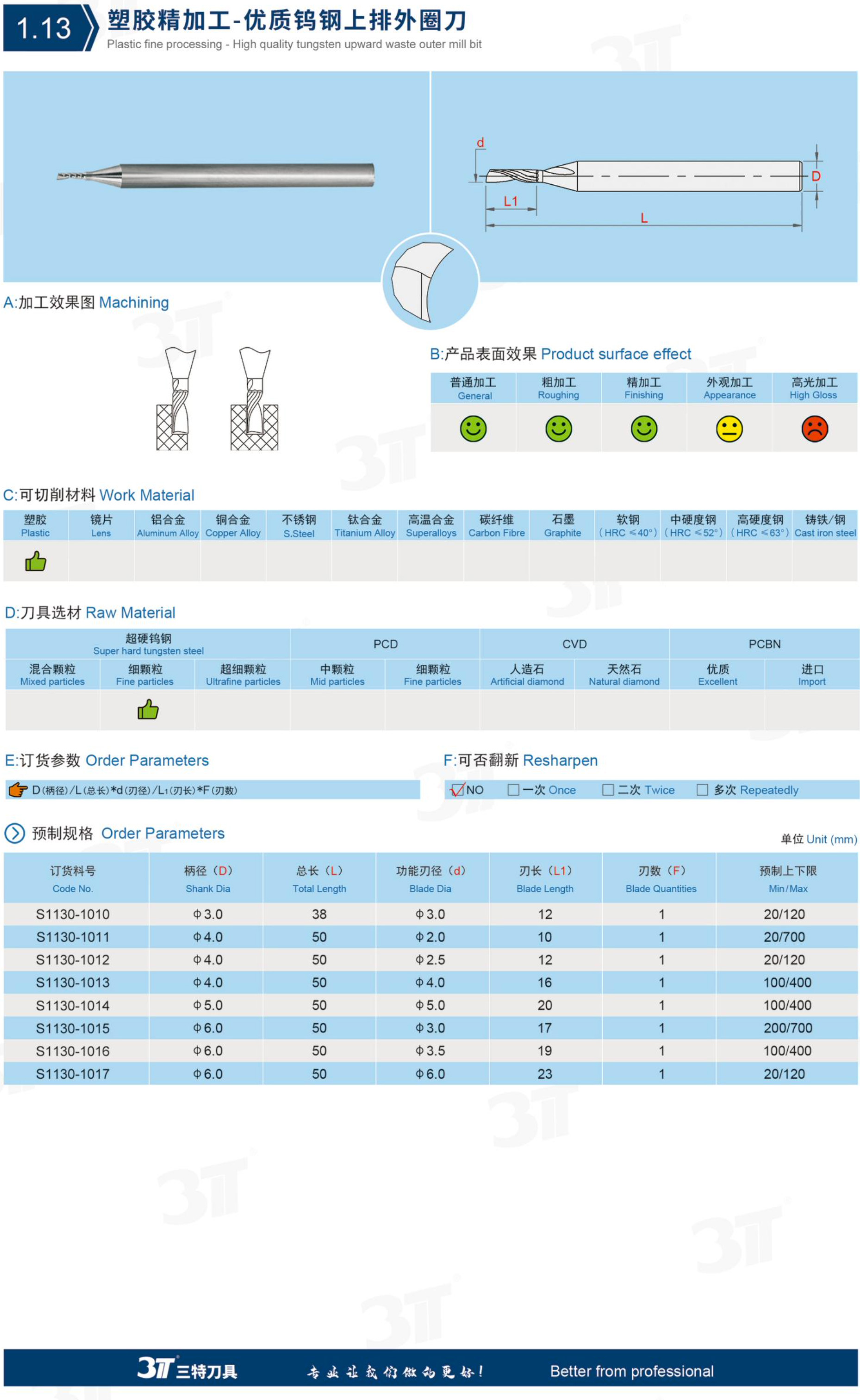Click the circled arrow beside 预制规格
The height and width of the screenshot is (1400, 860).
click(15, 833)
